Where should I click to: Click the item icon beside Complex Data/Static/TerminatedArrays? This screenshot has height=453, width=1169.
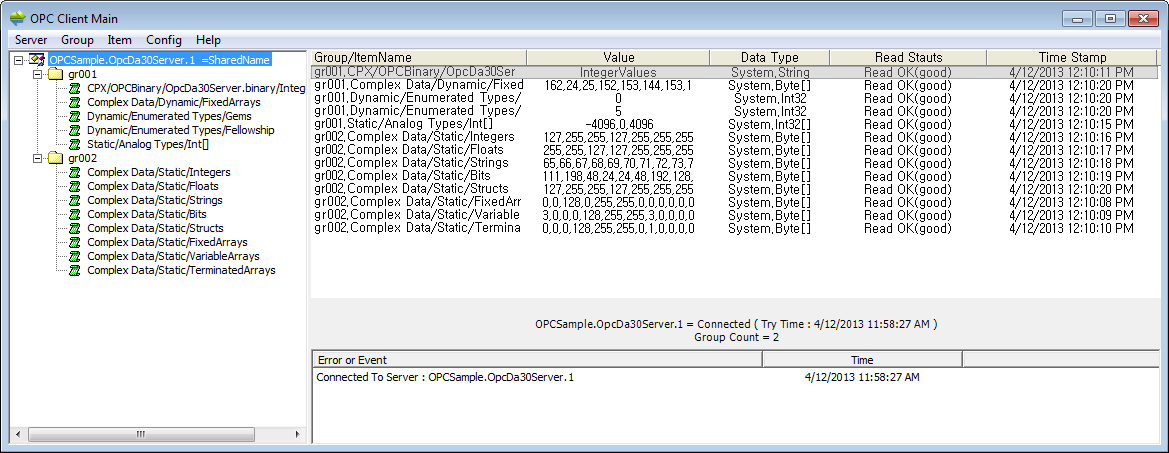pos(76,271)
